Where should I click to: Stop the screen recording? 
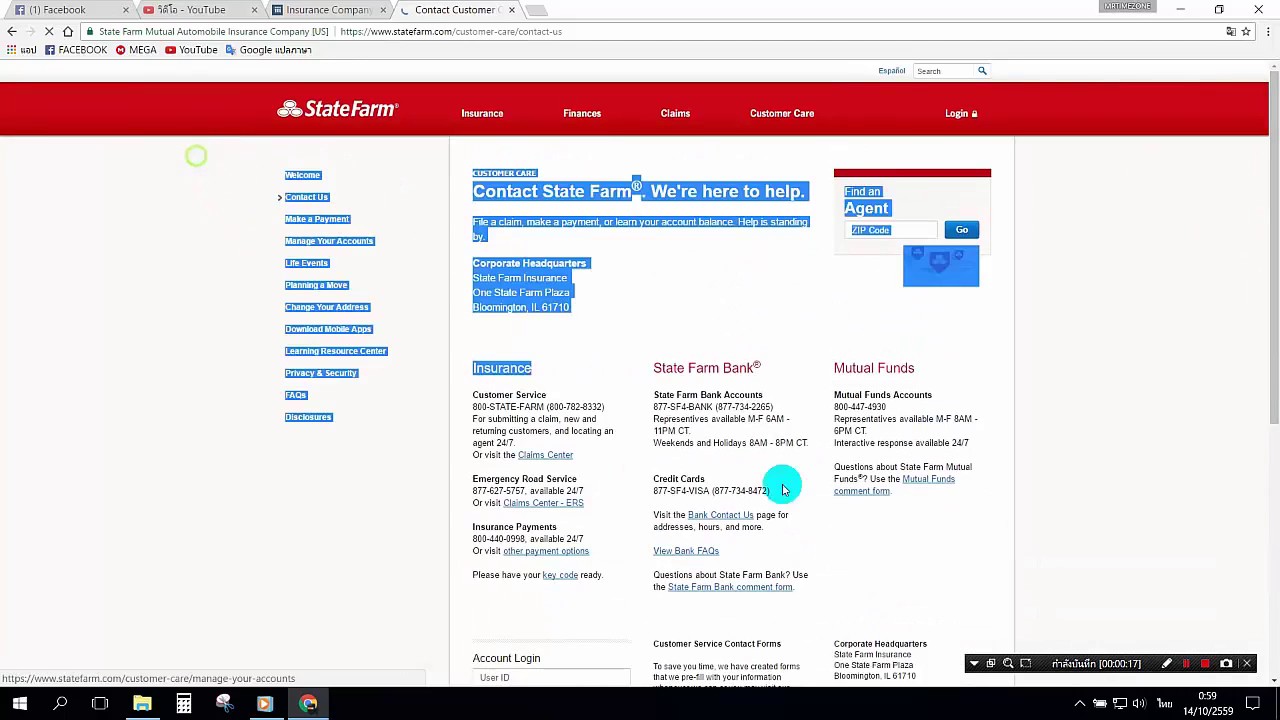click(1205, 663)
